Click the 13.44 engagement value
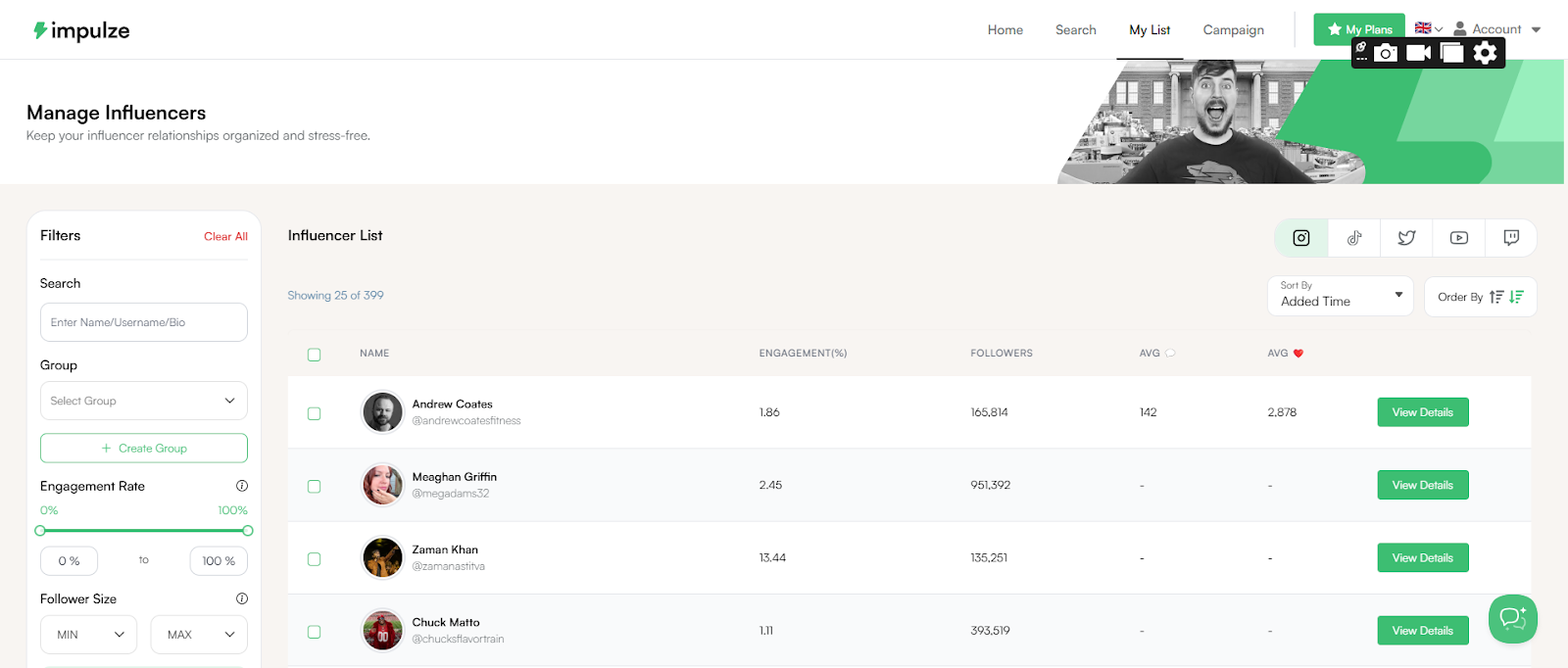Screen dimensions: 1568x668 click(772, 558)
